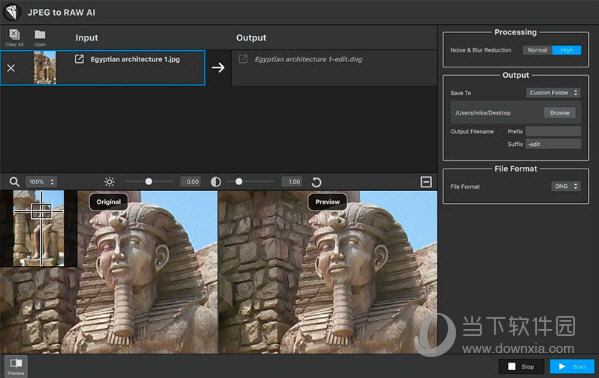Remove Egyptian architecture 1.jpg with the X

pos(11,68)
